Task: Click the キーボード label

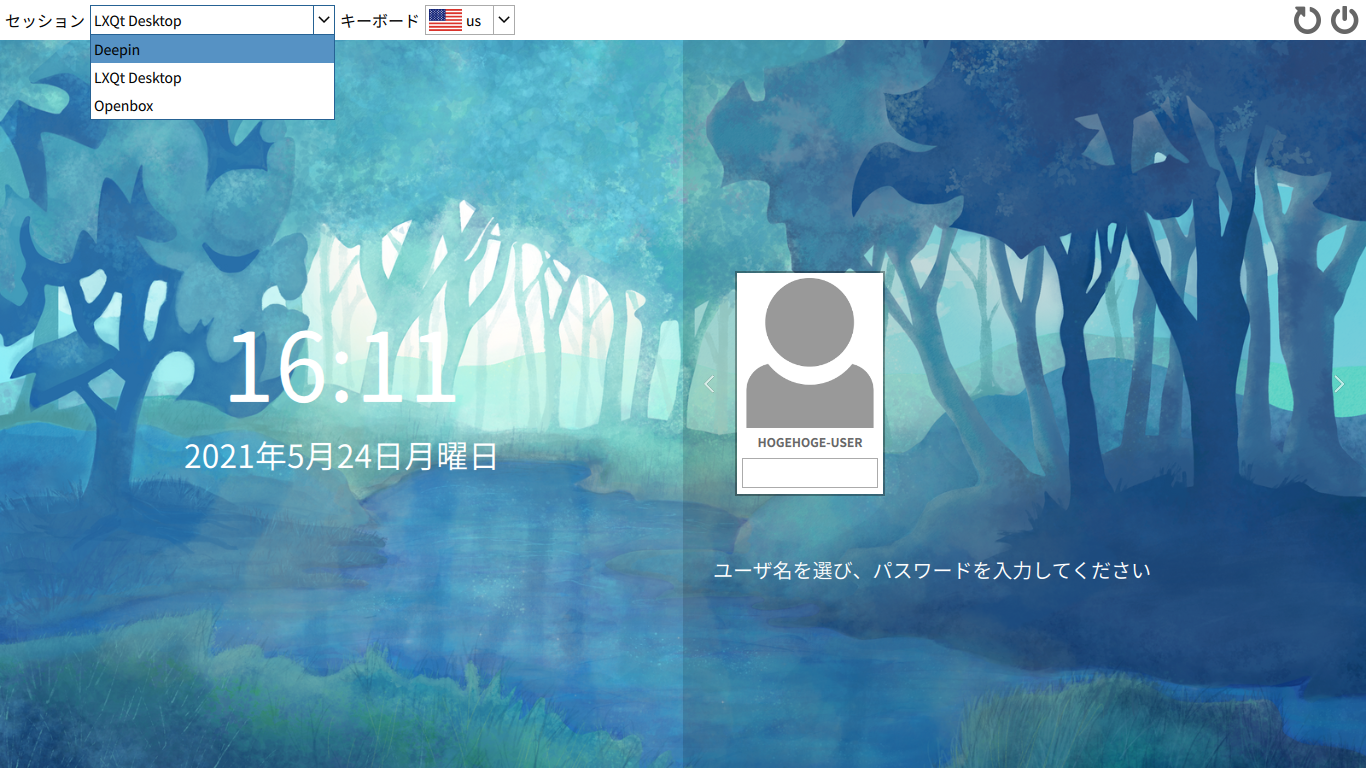Action: (x=380, y=21)
